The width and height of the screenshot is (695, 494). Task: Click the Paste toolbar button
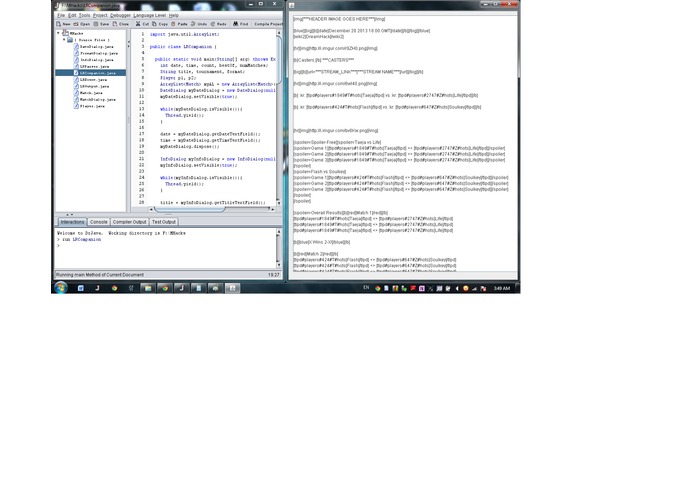[179, 24]
